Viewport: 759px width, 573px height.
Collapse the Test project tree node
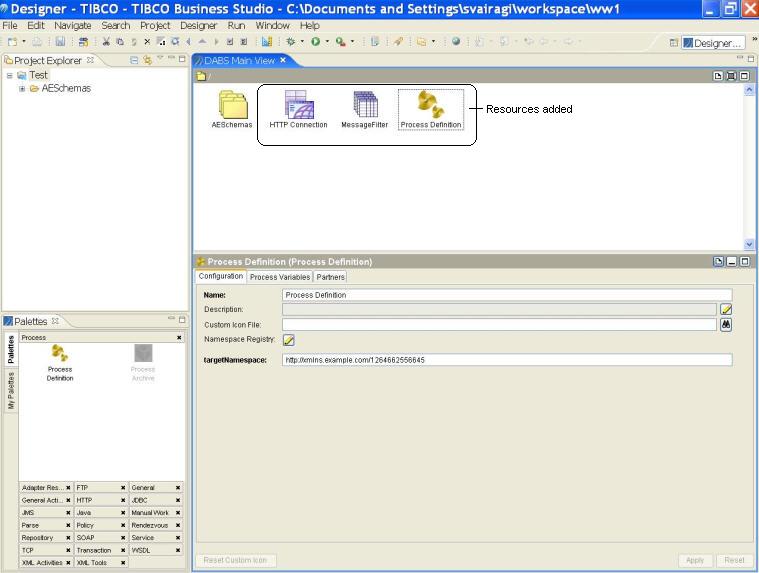tap(9, 75)
